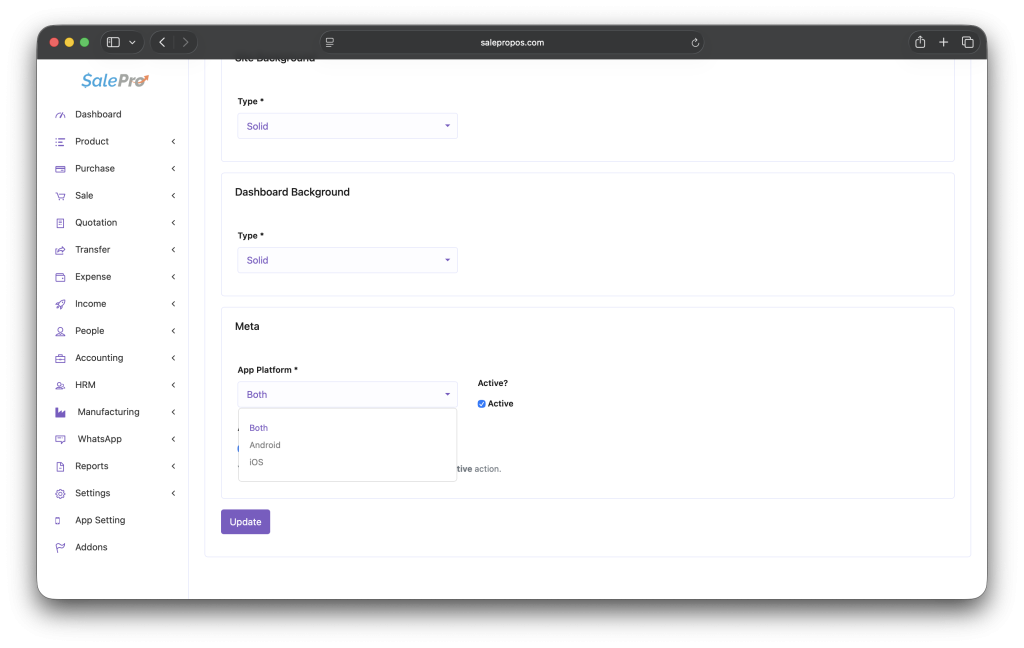Click the App Setting phone icon

point(60,521)
